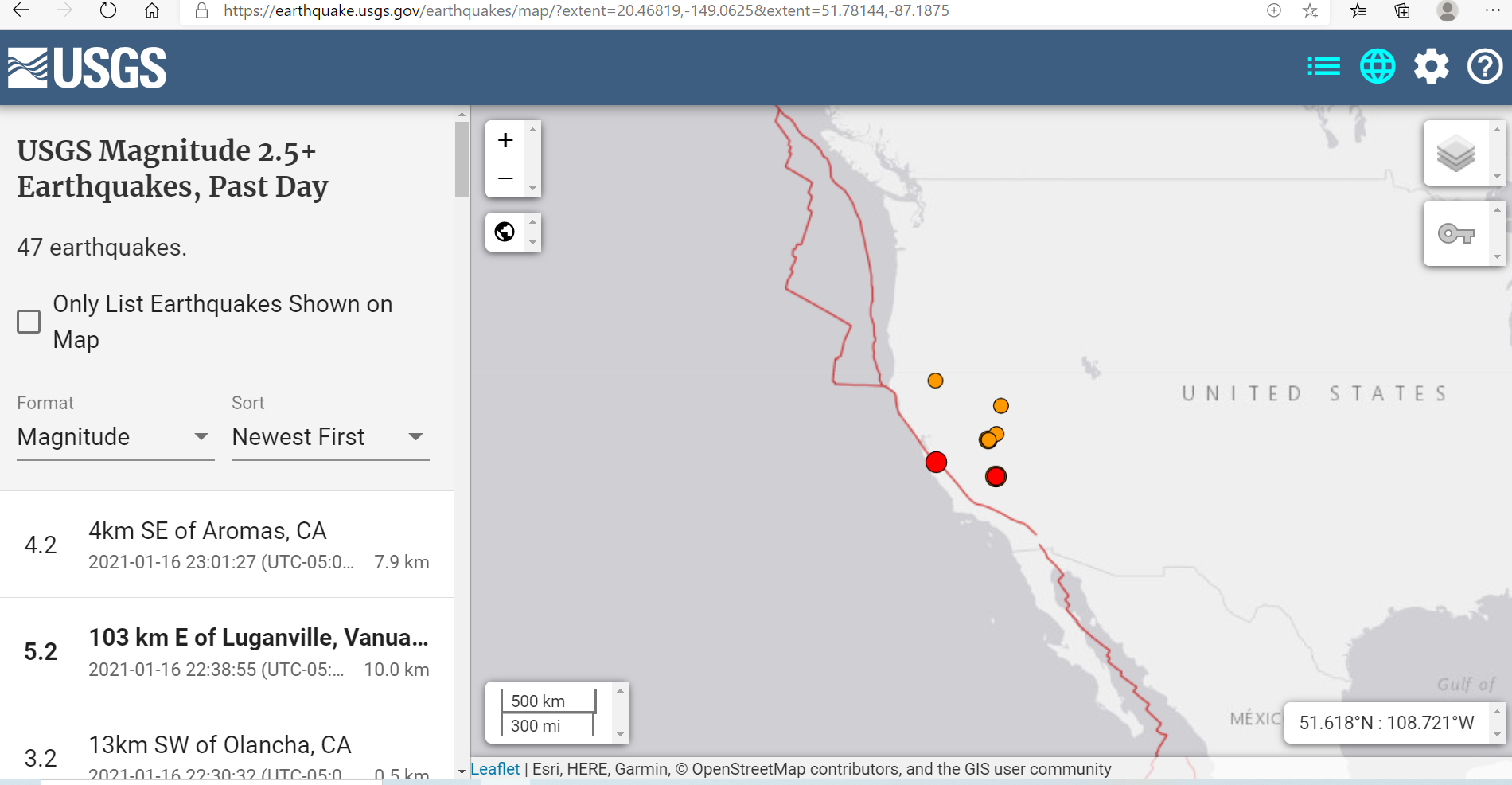Reload the page with refresh icon
The width and height of the screenshot is (1512, 785).
pos(108,10)
